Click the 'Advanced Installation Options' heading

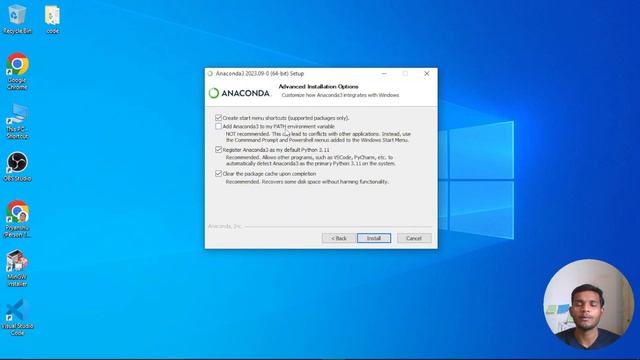pyautogui.click(x=318, y=87)
